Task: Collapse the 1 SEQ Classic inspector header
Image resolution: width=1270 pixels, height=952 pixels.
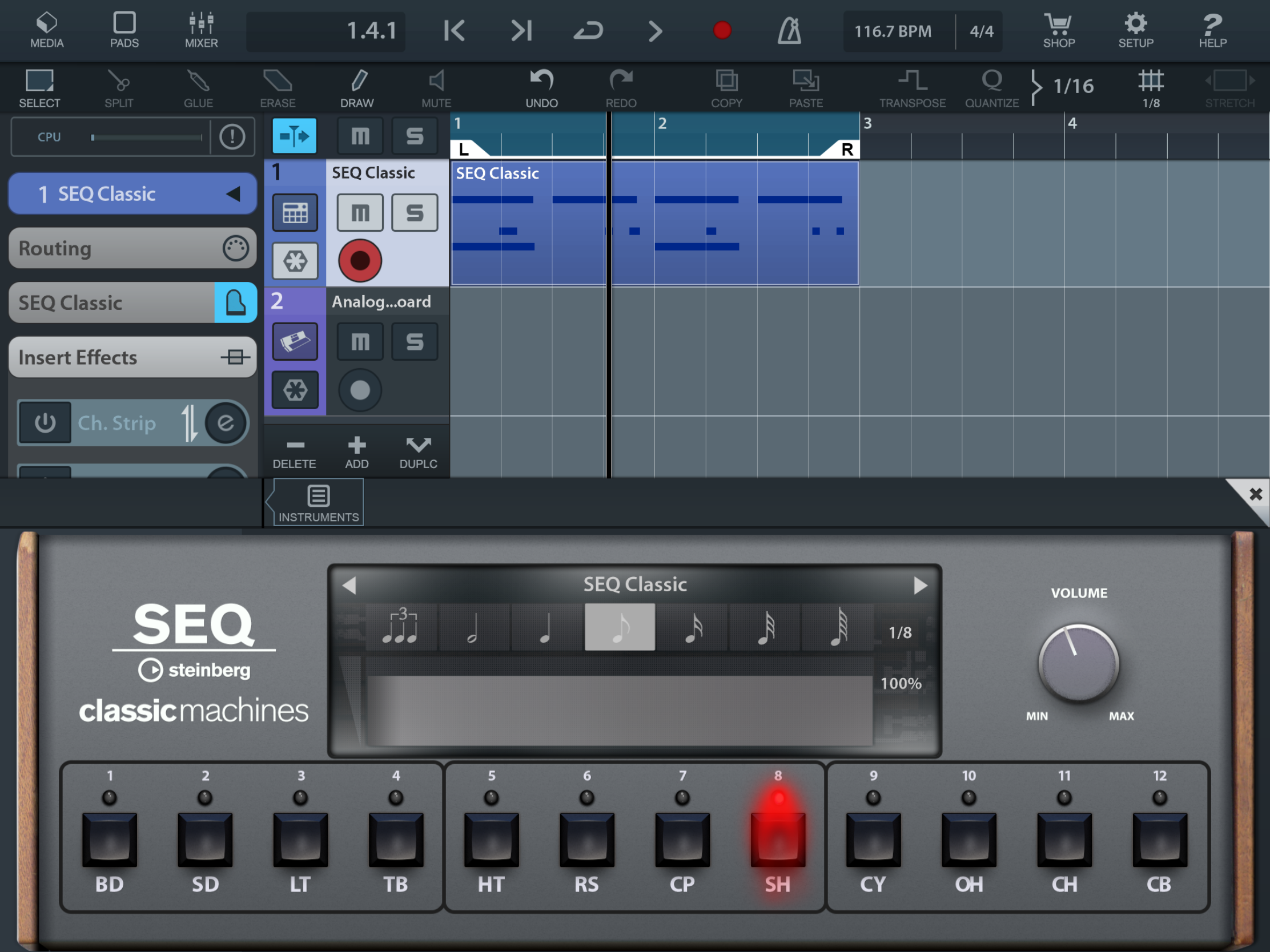Action: coord(132,193)
